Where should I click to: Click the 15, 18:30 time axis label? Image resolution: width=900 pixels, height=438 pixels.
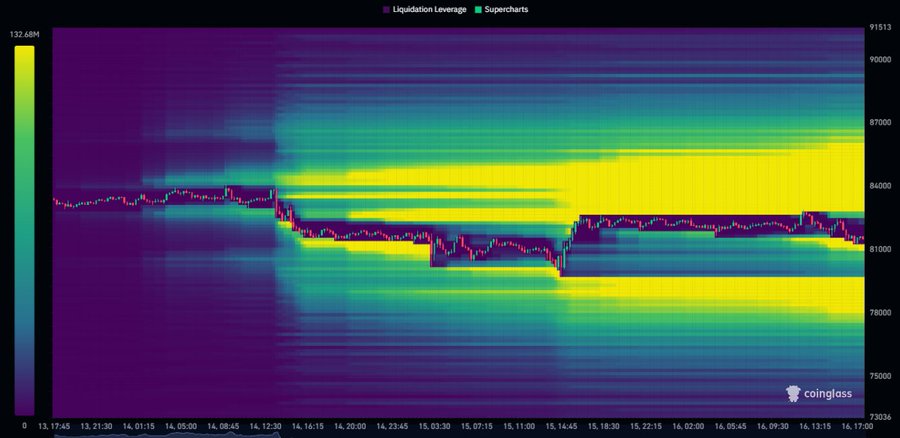(603, 427)
